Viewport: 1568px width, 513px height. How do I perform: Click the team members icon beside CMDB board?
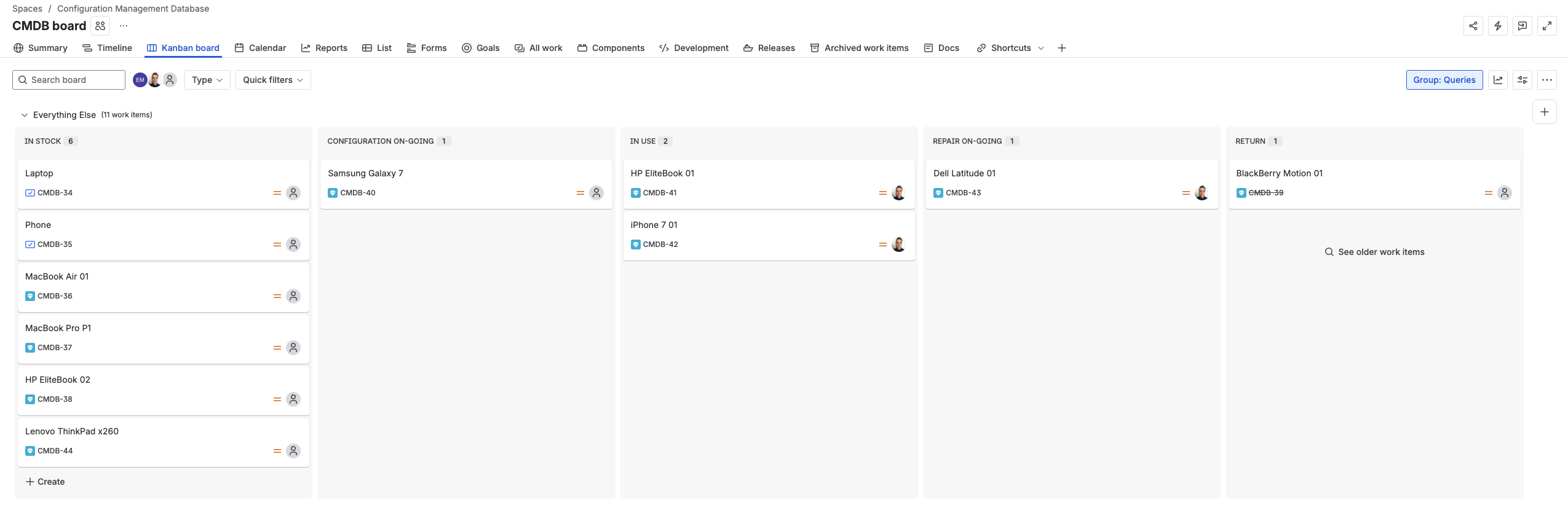pos(100,26)
